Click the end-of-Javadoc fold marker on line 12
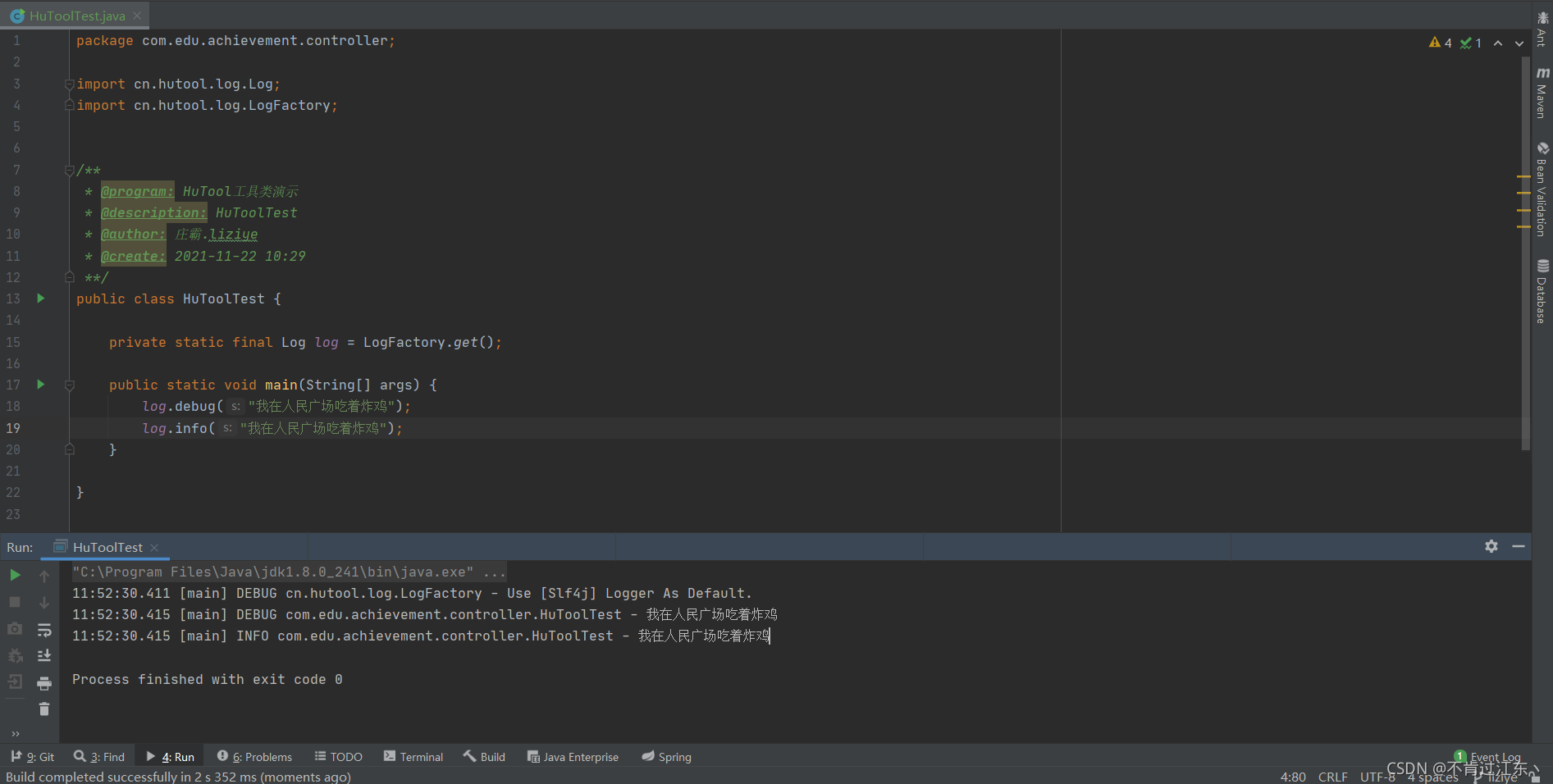Screen dimensions: 1553x784 click(x=70, y=277)
